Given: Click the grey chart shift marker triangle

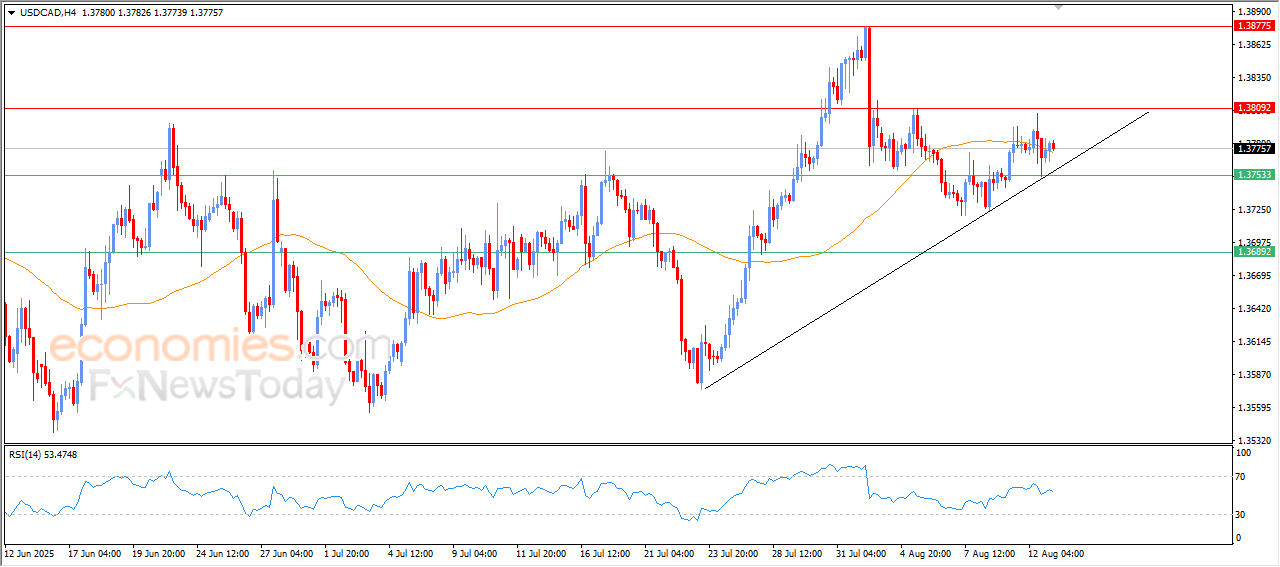Looking at the screenshot, I should click(1060, 6).
